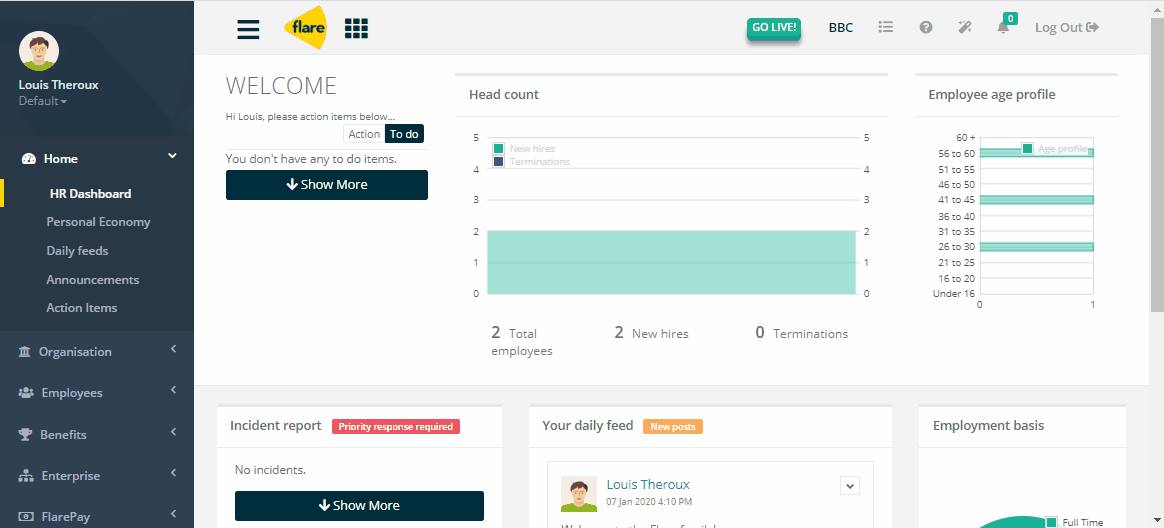Expand the Benefits menu

173,431
